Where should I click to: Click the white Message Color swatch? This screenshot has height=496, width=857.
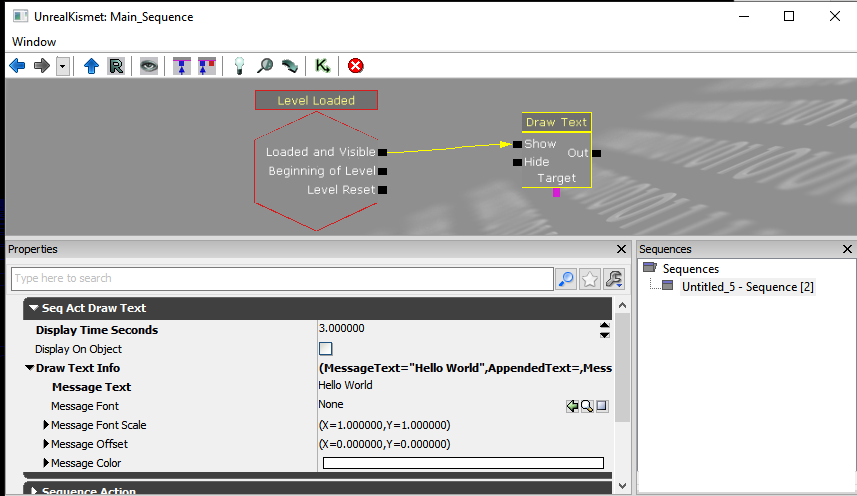(463, 463)
